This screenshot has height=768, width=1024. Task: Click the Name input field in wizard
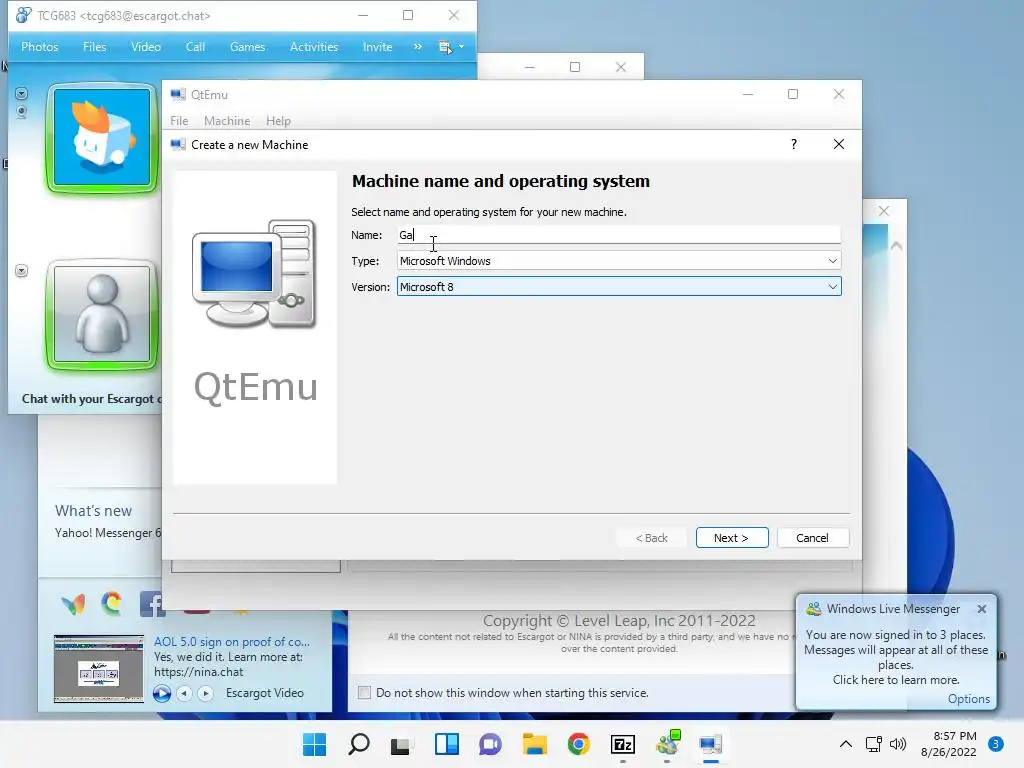[619, 235]
